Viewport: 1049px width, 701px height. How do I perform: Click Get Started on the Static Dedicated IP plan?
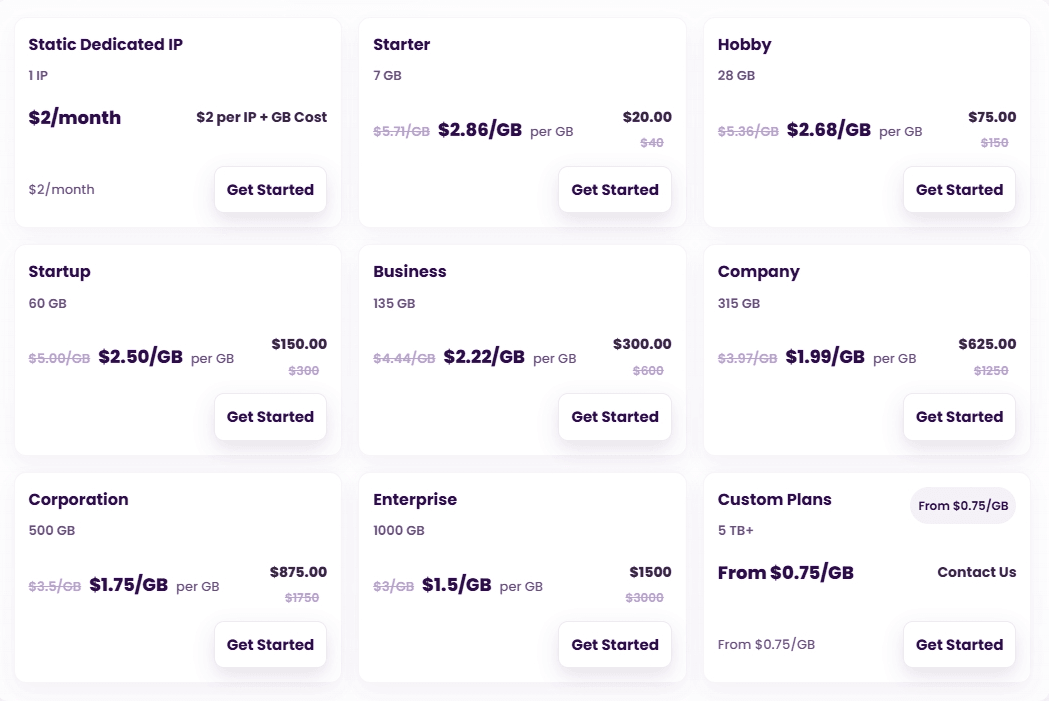click(270, 189)
